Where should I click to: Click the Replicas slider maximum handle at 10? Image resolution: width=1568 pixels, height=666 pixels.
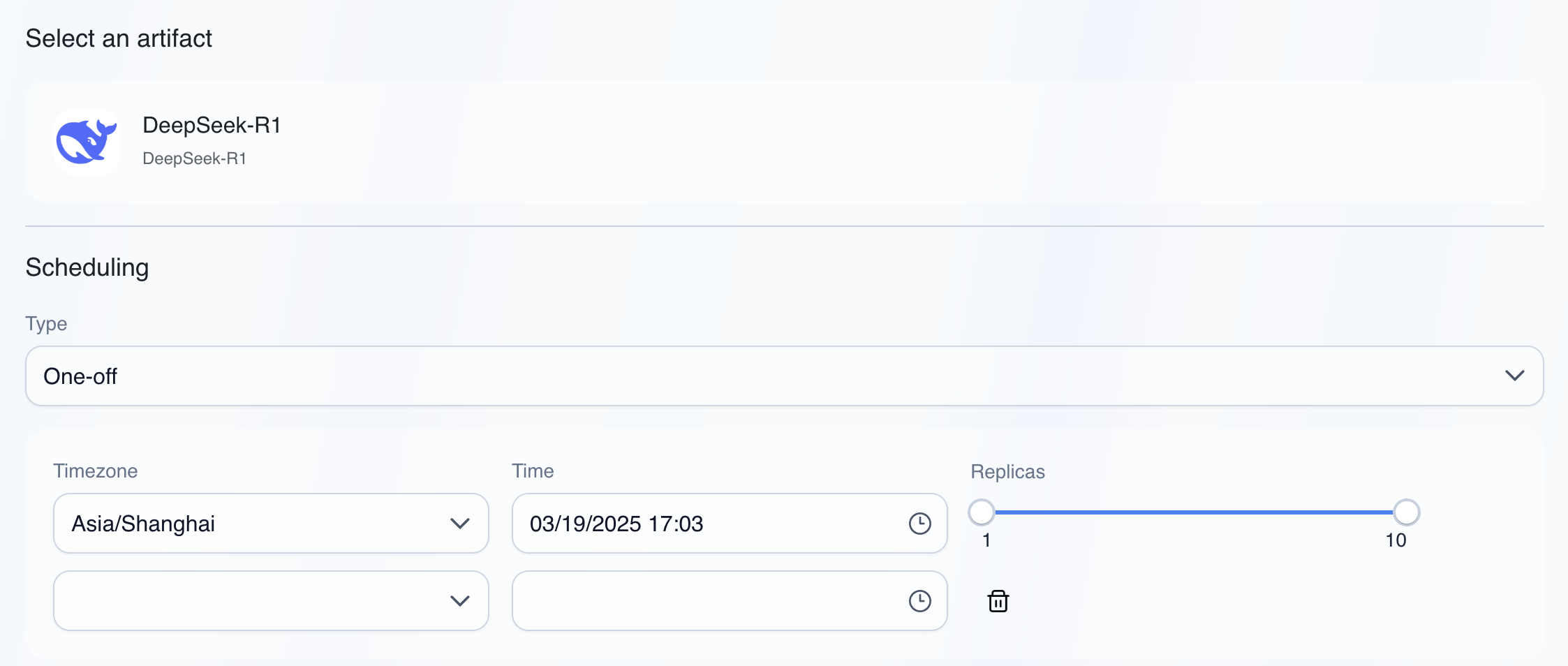pyautogui.click(x=1406, y=512)
